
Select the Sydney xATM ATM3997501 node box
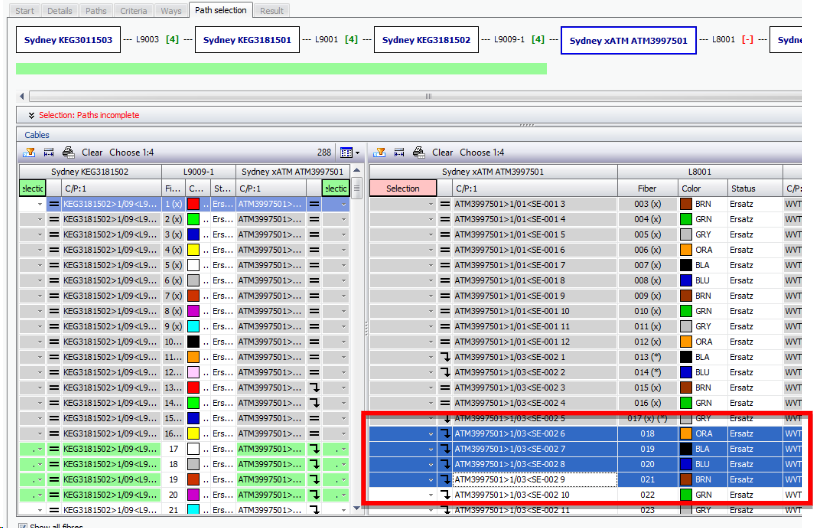coord(628,41)
